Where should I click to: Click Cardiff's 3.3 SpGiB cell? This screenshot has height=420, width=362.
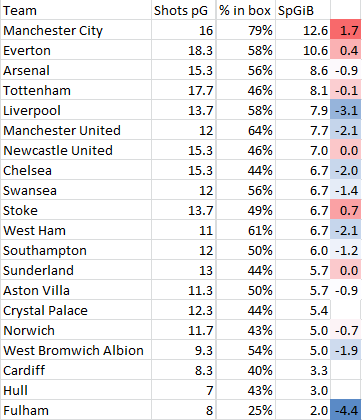coord(303,370)
